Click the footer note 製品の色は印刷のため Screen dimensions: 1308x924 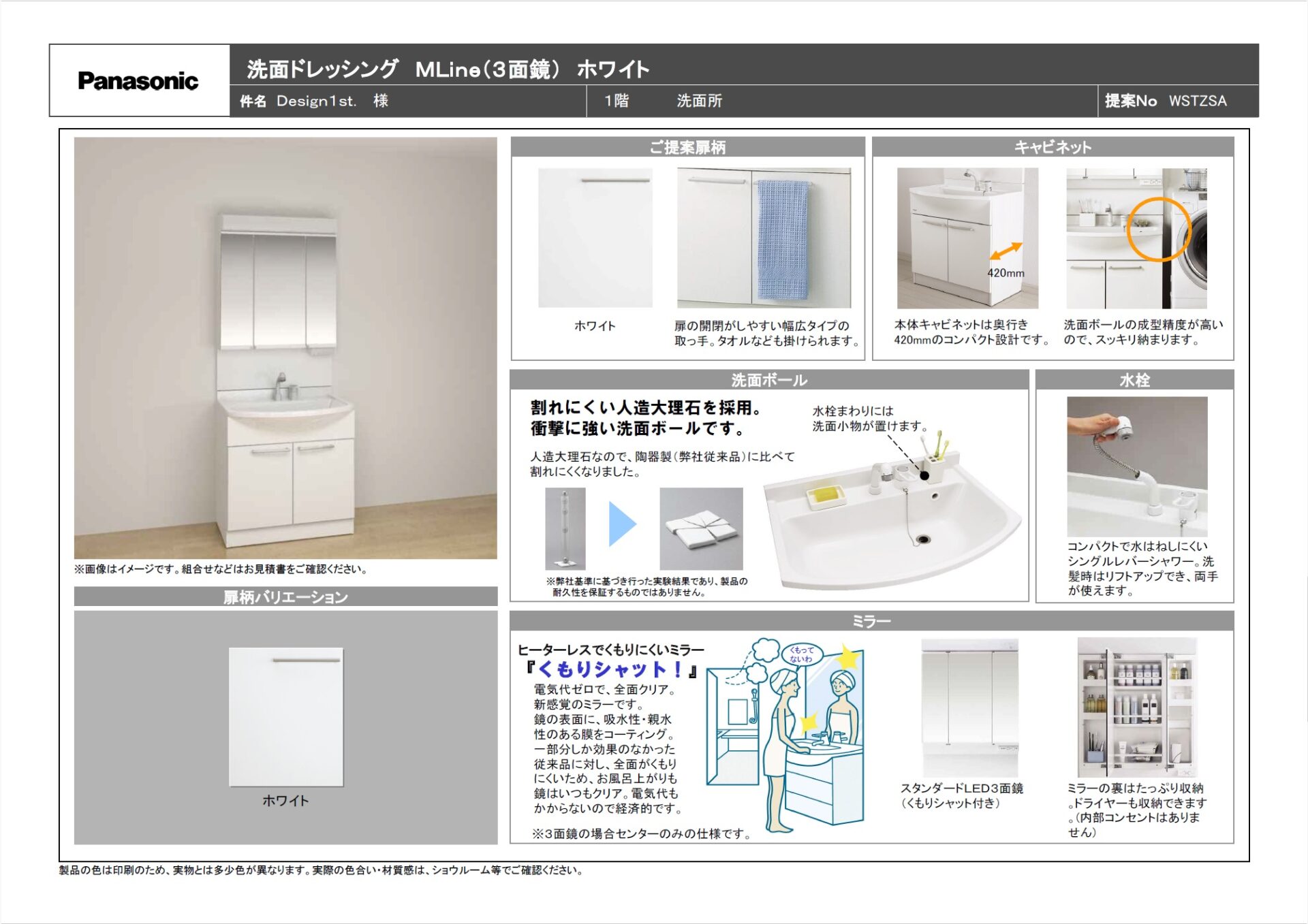(x=321, y=870)
